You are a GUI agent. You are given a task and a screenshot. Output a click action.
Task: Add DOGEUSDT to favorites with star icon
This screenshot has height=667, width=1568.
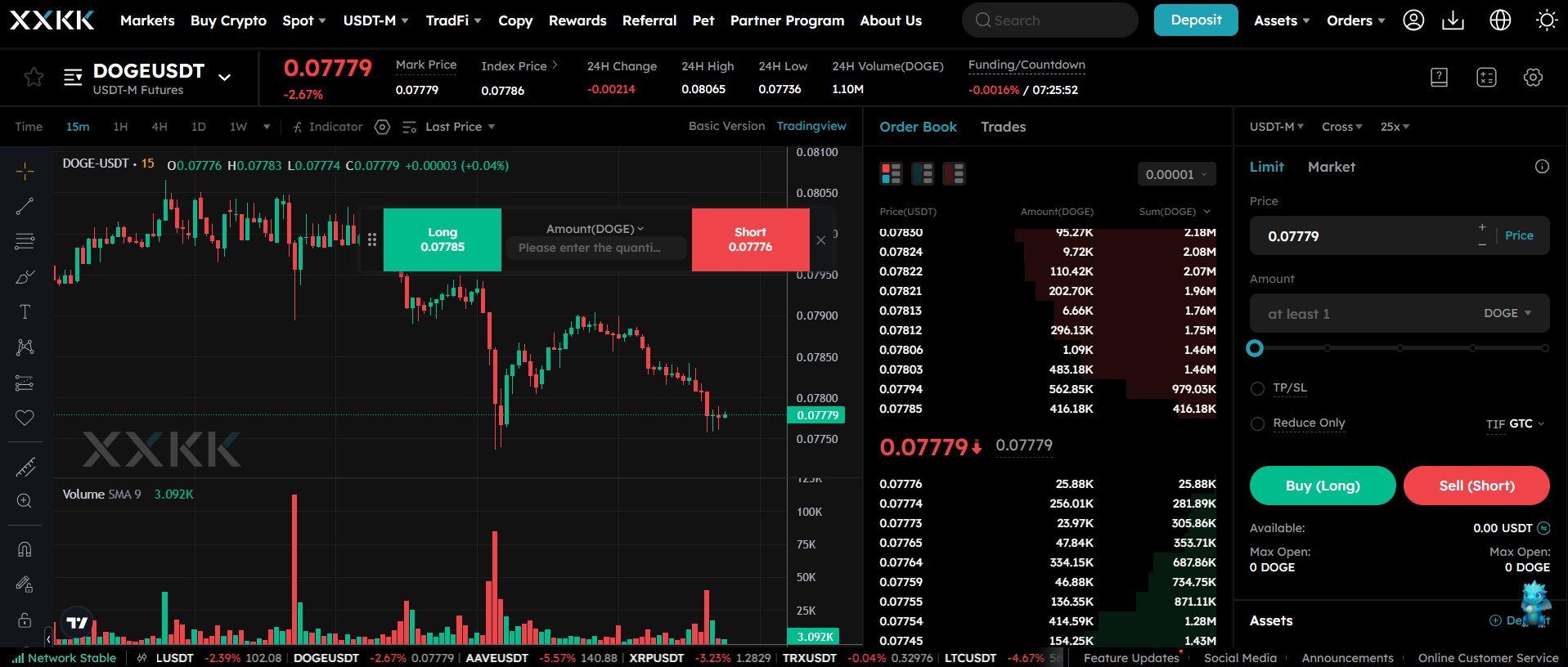pyautogui.click(x=34, y=77)
